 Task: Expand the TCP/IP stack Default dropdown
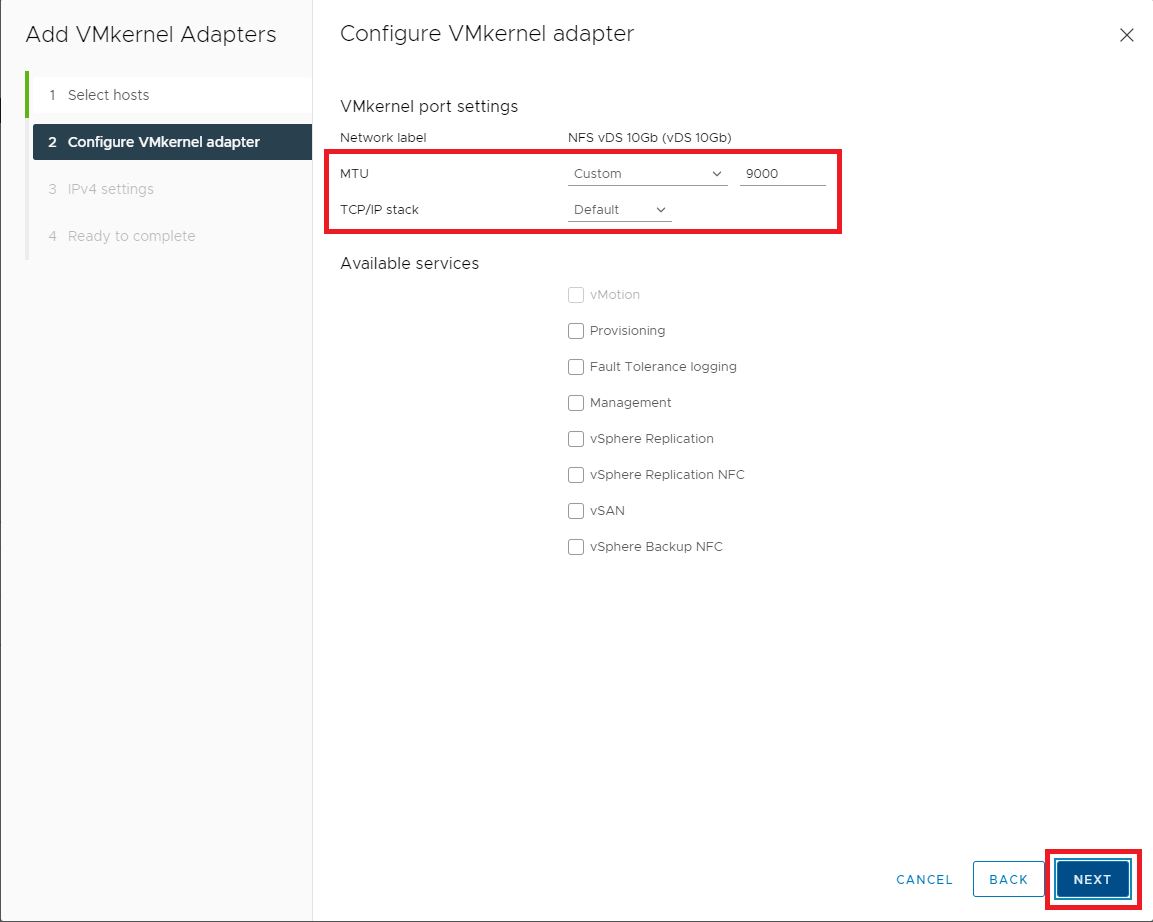click(619, 210)
